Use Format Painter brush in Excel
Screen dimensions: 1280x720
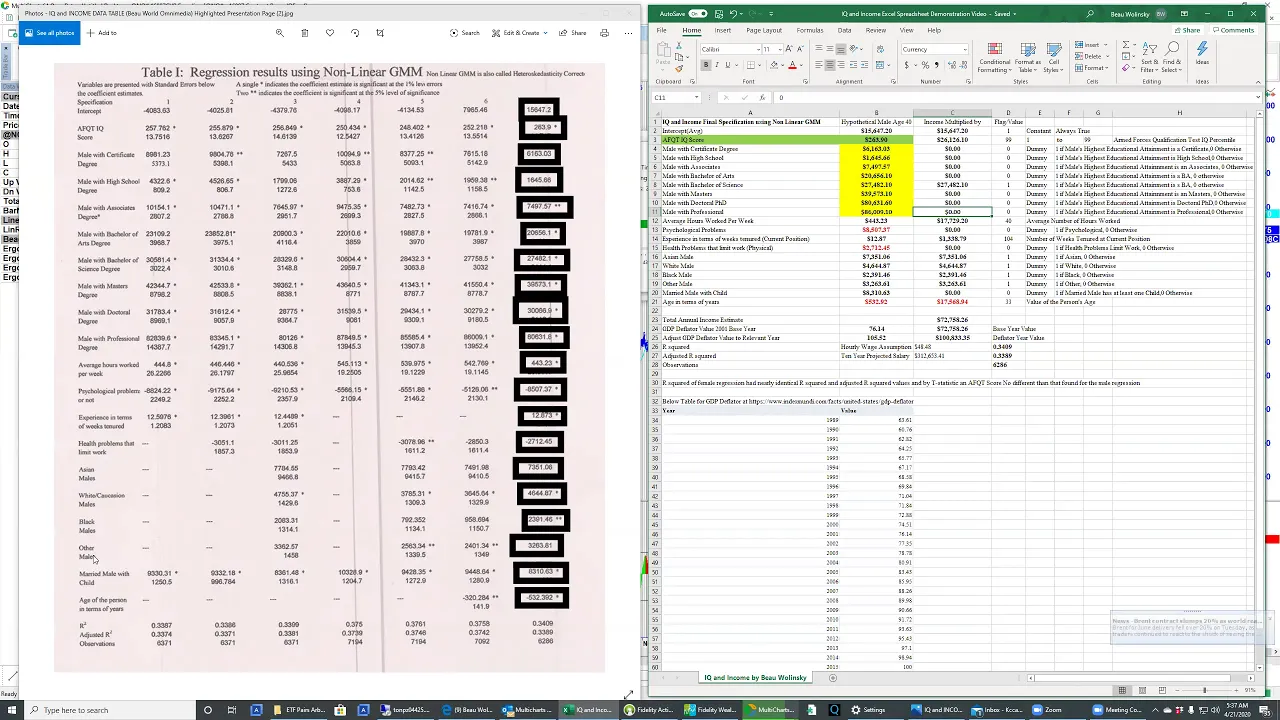[679, 69]
